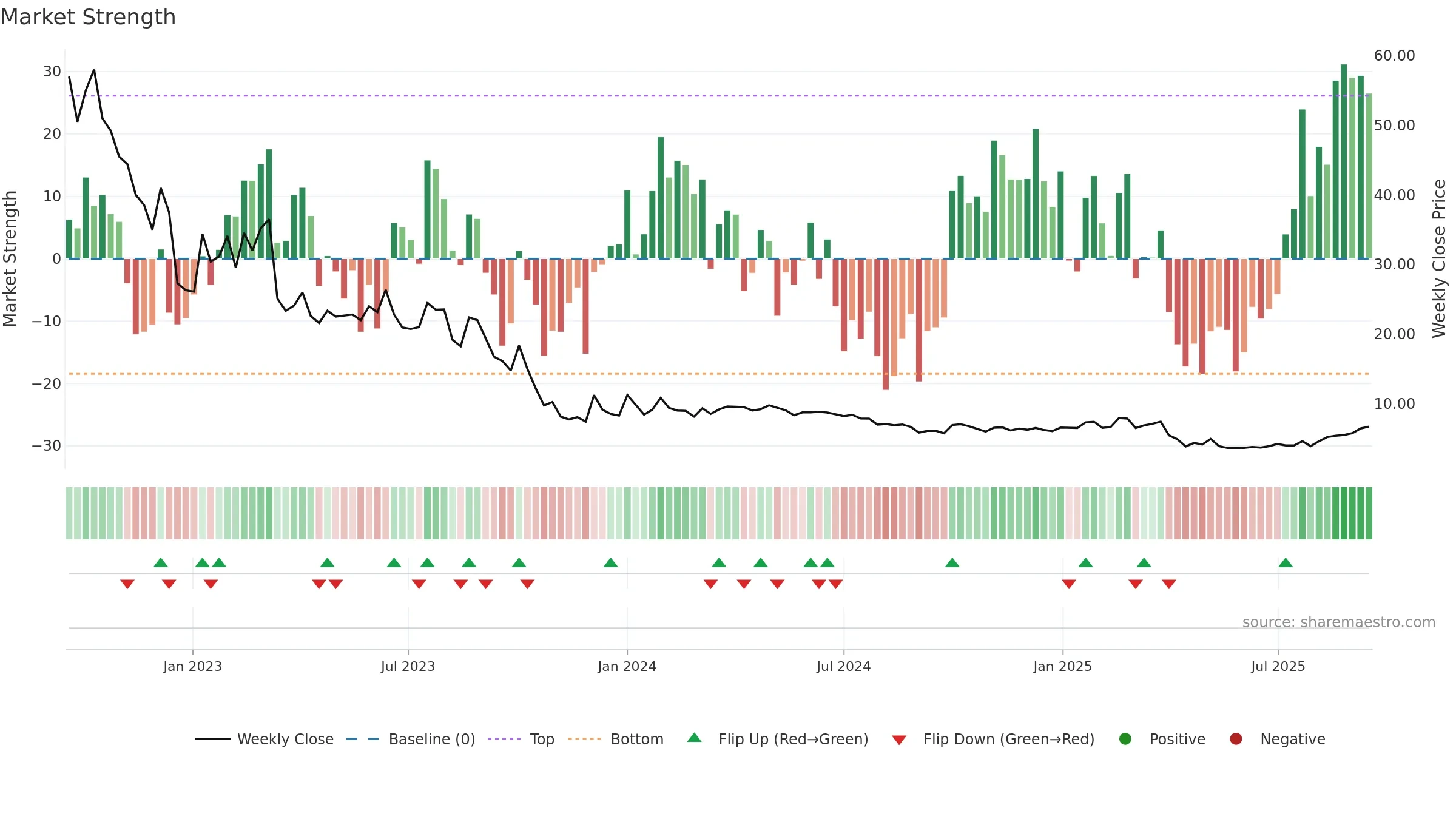Click the Market Strength chart title
This screenshot has height=819, width=1456.
pos(88,17)
